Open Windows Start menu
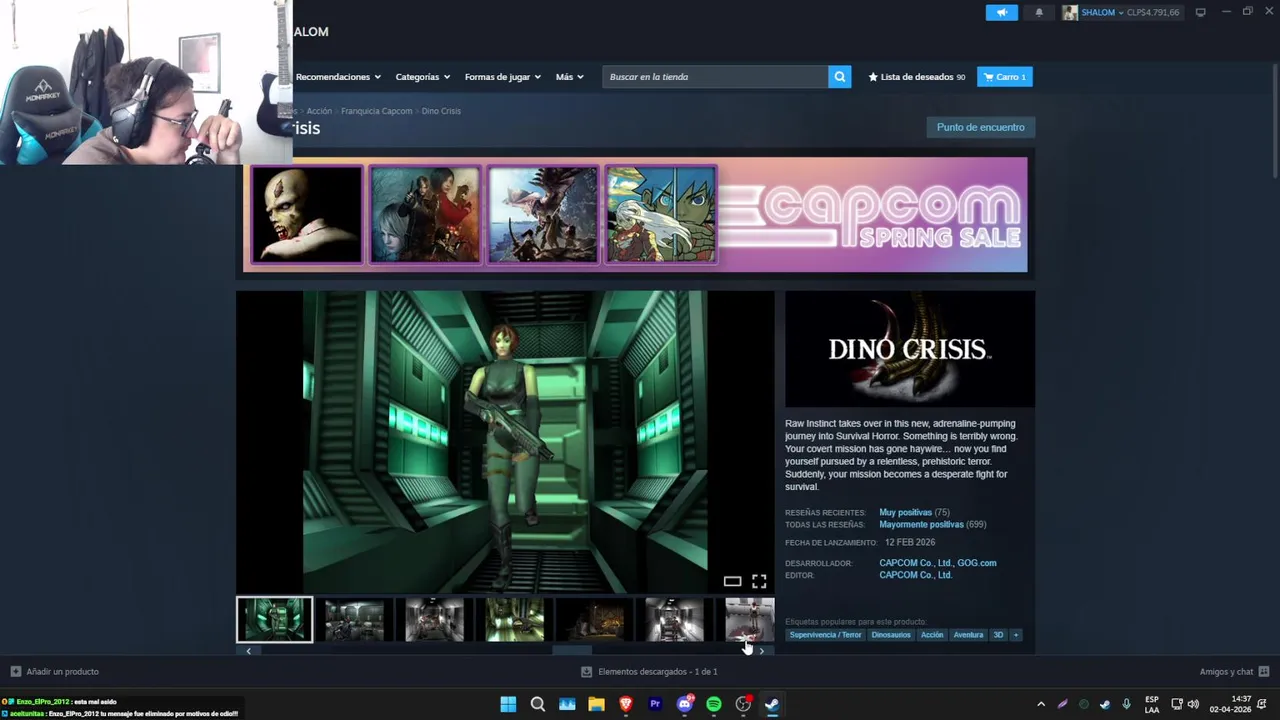 [x=508, y=704]
